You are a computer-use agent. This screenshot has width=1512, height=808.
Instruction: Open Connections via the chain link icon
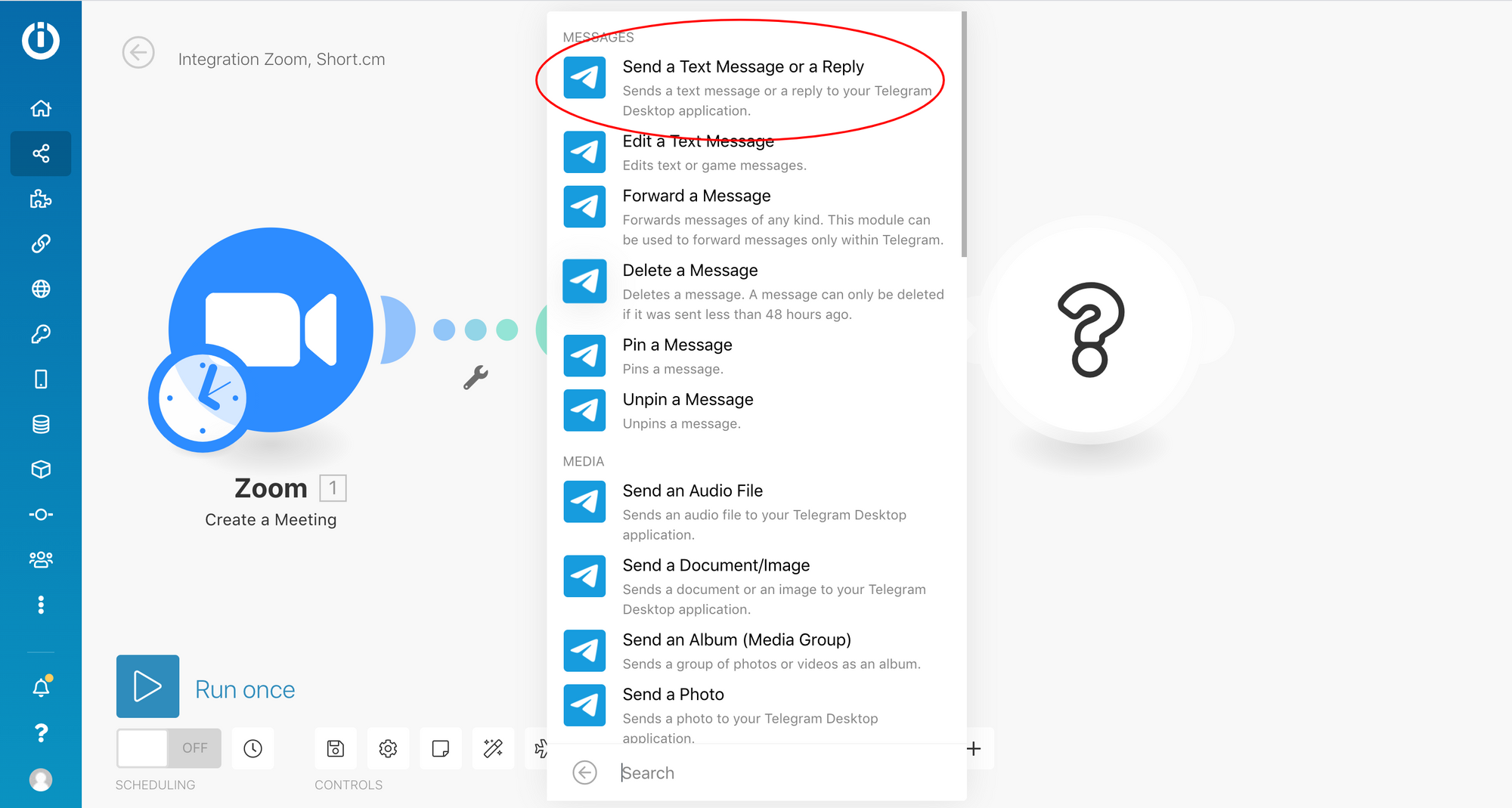coord(41,243)
